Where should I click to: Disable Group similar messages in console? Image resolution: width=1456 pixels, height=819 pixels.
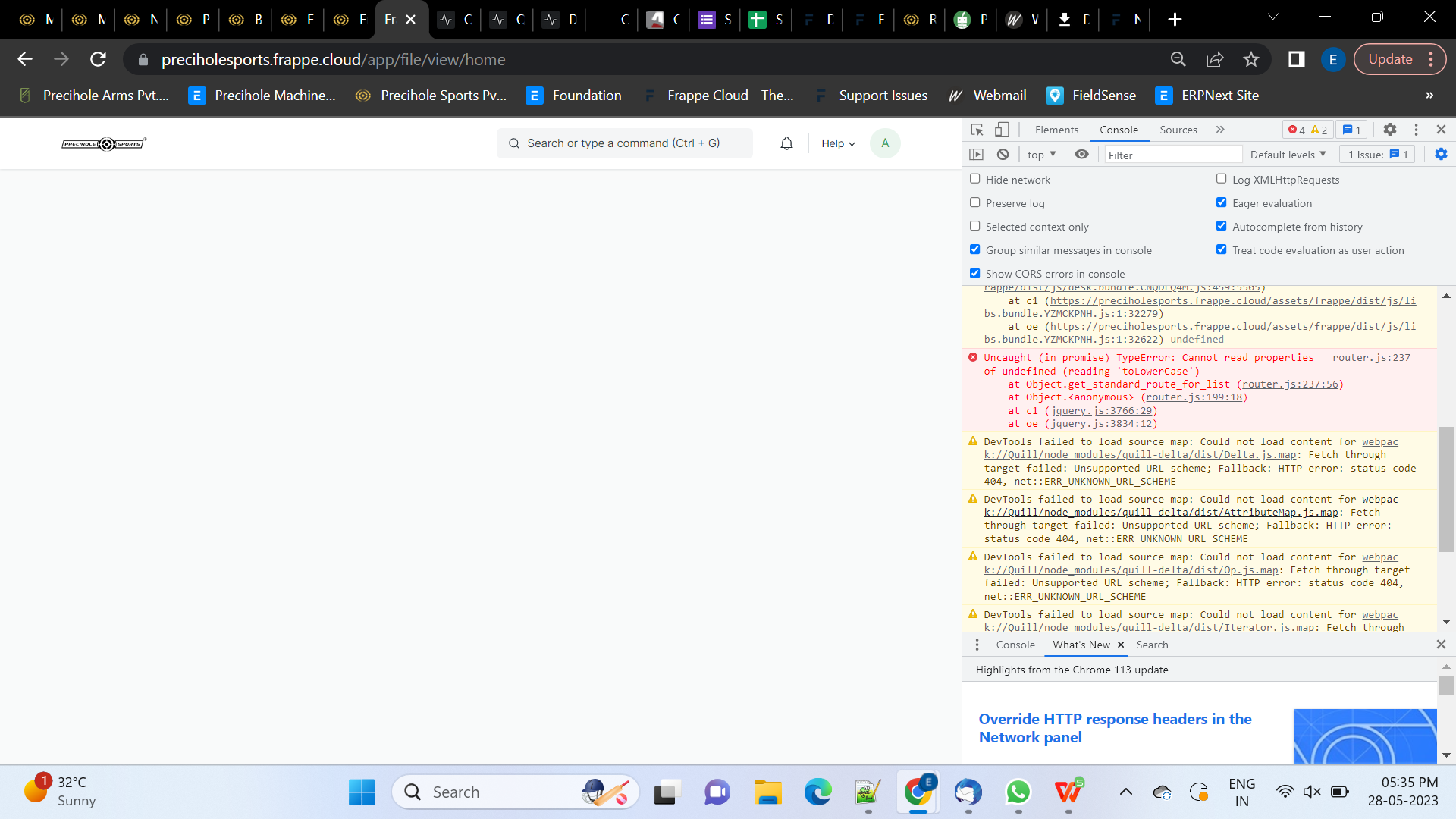click(974, 249)
